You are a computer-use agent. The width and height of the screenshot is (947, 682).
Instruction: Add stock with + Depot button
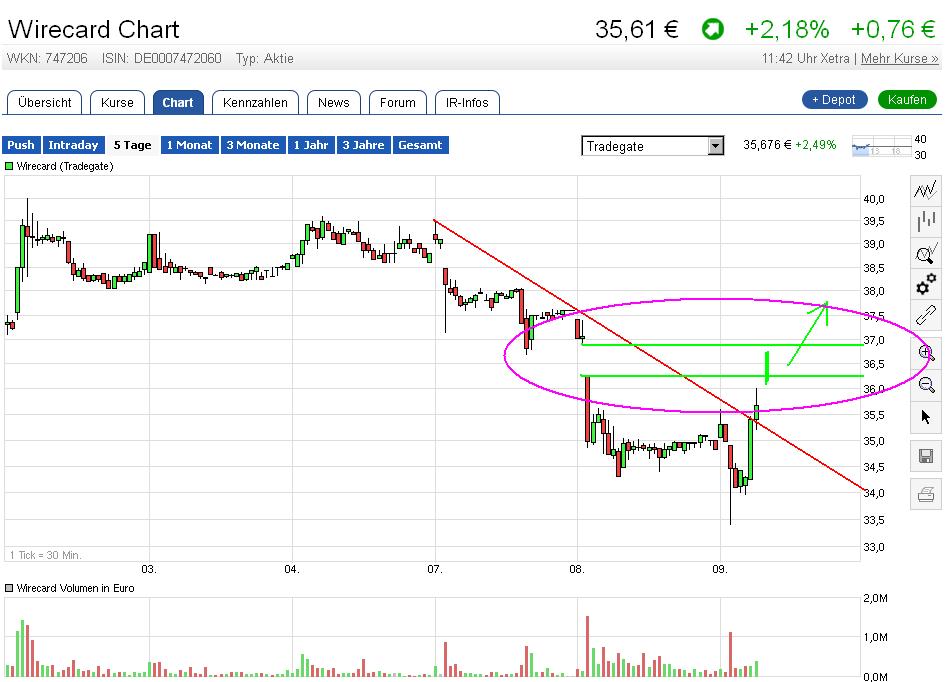click(x=834, y=100)
